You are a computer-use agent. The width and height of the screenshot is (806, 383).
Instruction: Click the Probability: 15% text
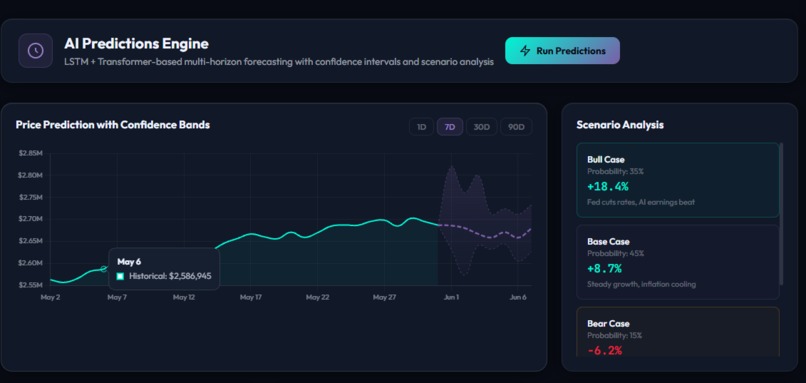[614, 336]
